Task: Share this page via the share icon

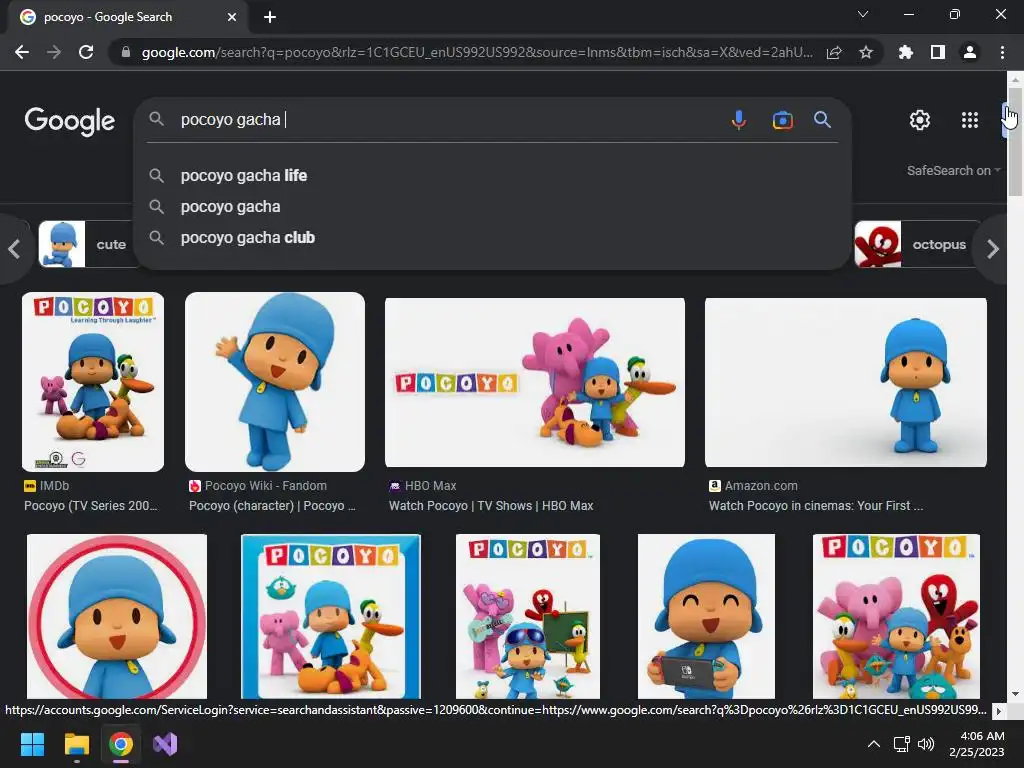Action: click(x=834, y=52)
